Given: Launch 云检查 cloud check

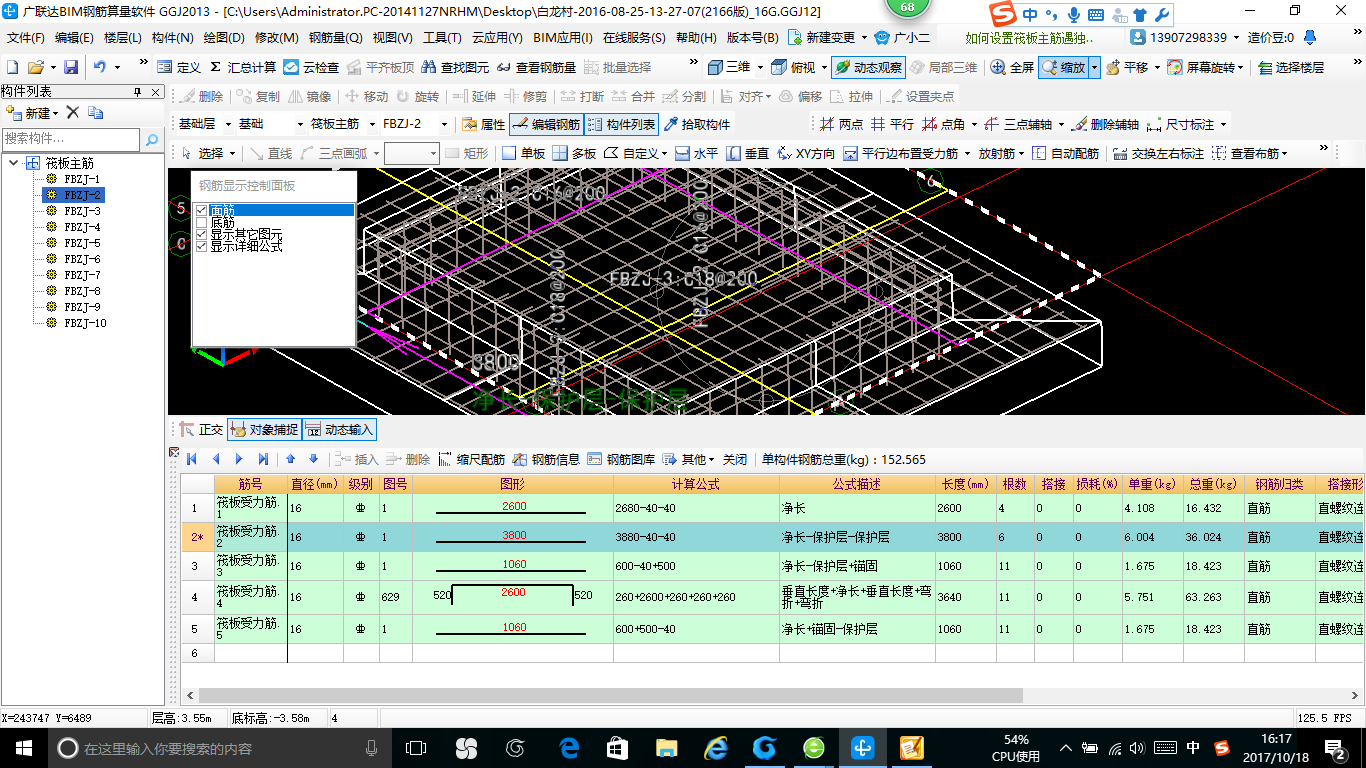Looking at the screenshot, I should pos(311,67).
